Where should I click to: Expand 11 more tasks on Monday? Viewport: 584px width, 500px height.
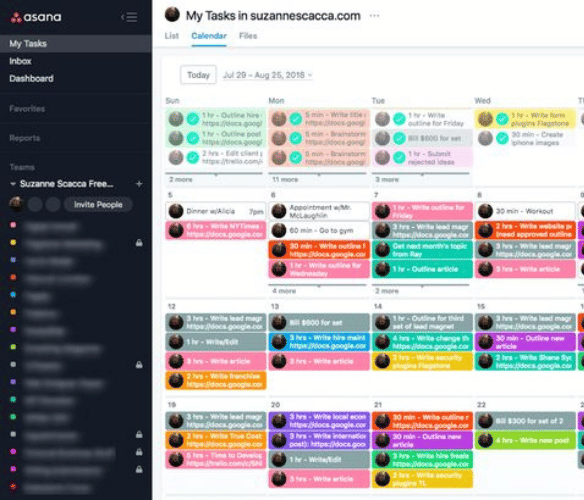click(x=285, y=180)
